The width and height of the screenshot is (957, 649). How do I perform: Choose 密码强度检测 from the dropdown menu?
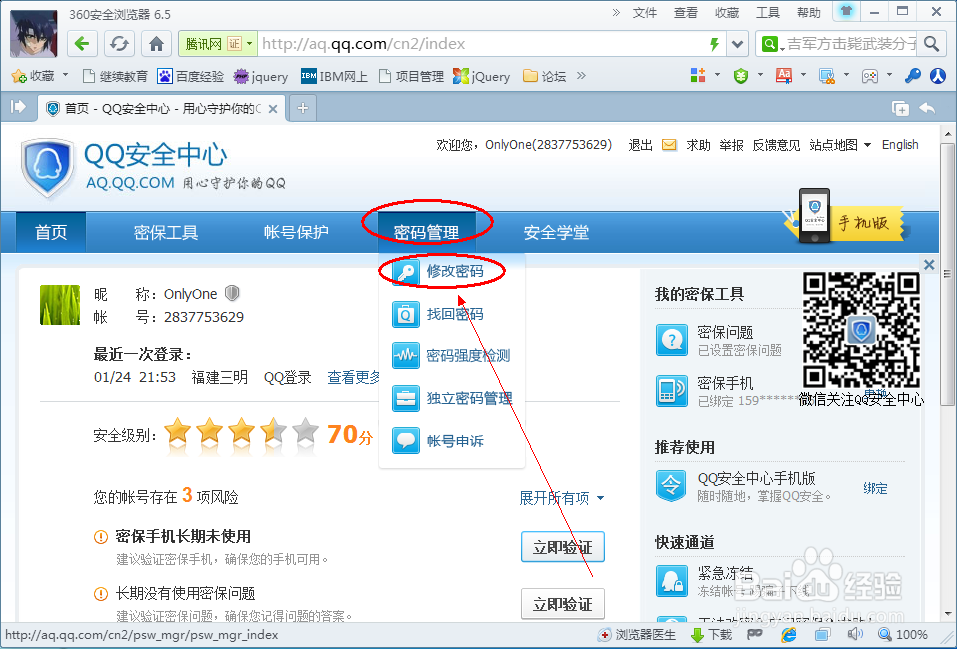tap(451, 355)
